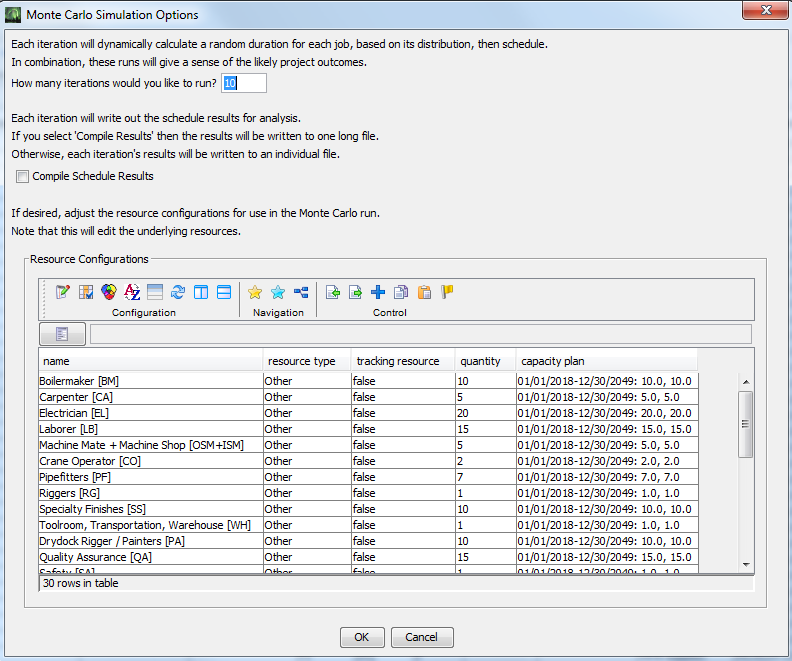Click the 30 rows in table status
This screenshot has width=792, height=661.
click(80, 583)
